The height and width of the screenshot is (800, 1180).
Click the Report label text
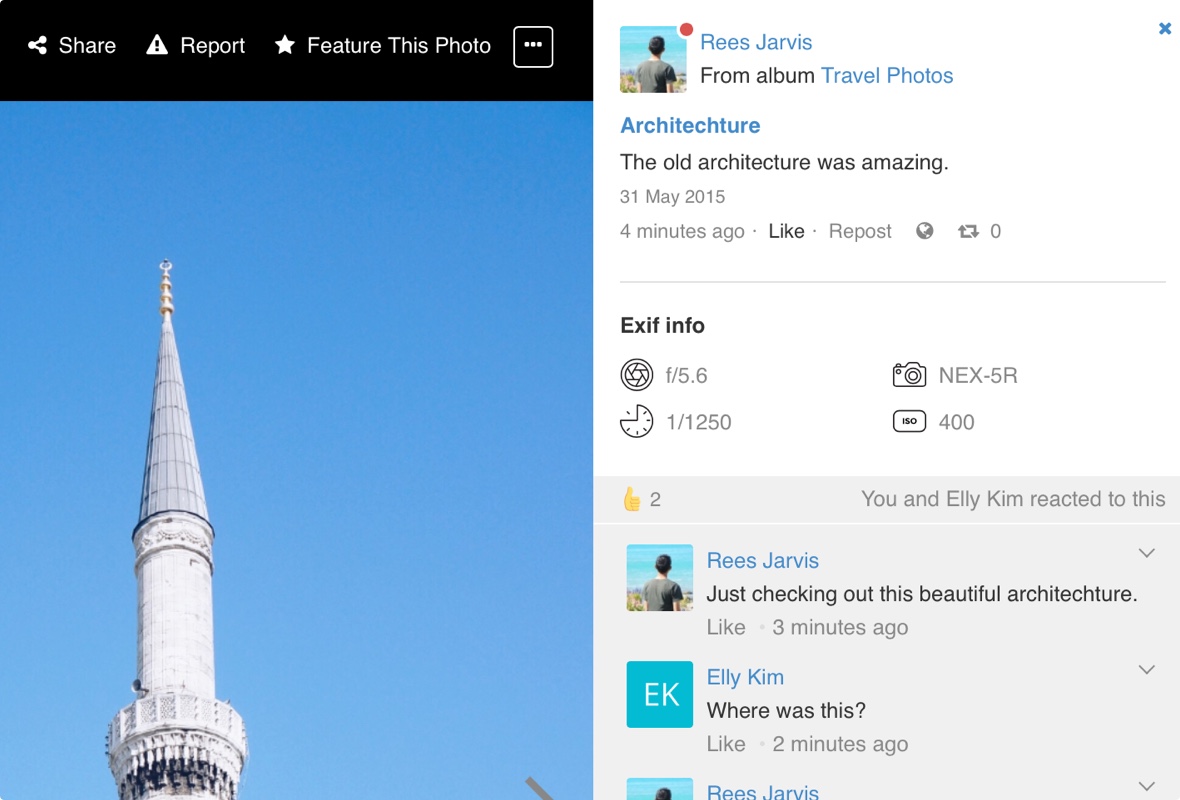click(212, 46)
